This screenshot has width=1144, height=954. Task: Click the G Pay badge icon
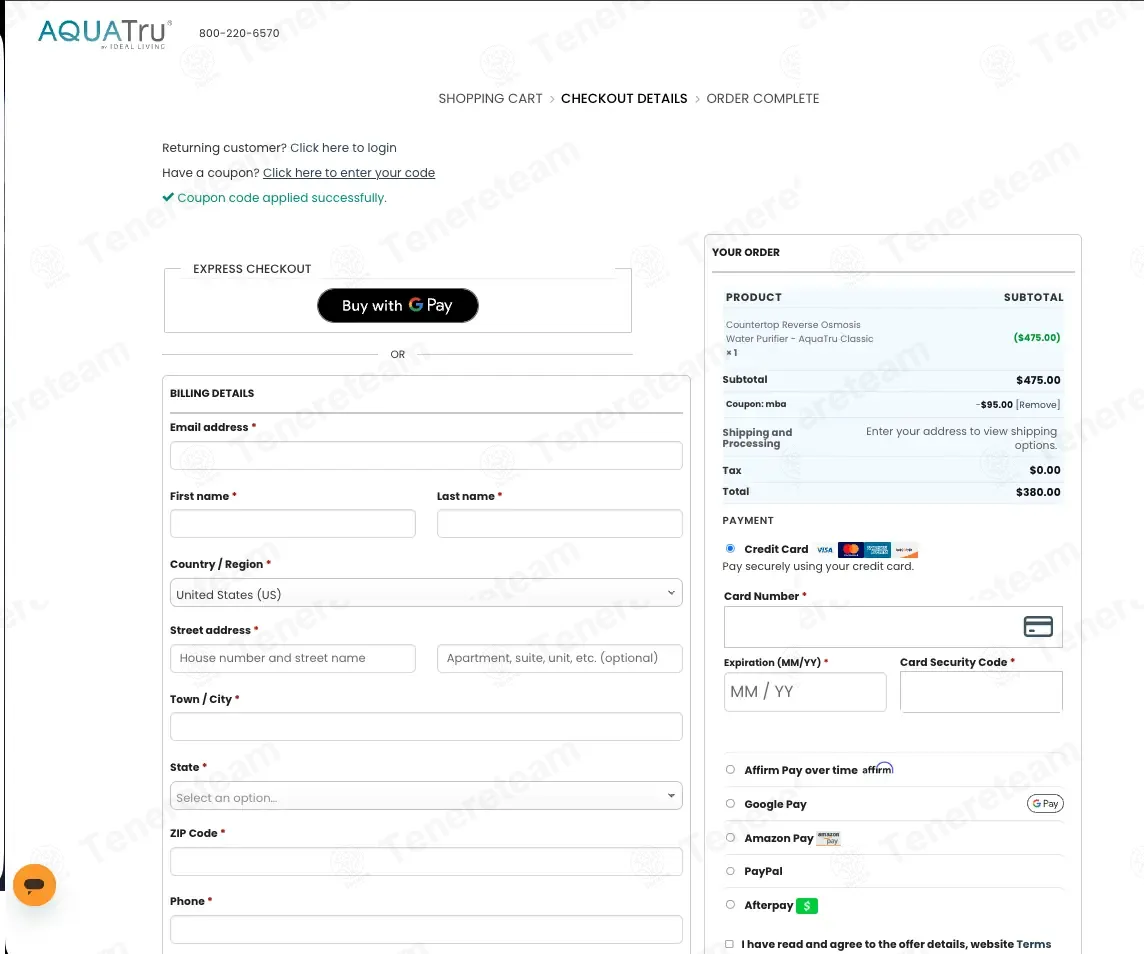click(1045, 804)
